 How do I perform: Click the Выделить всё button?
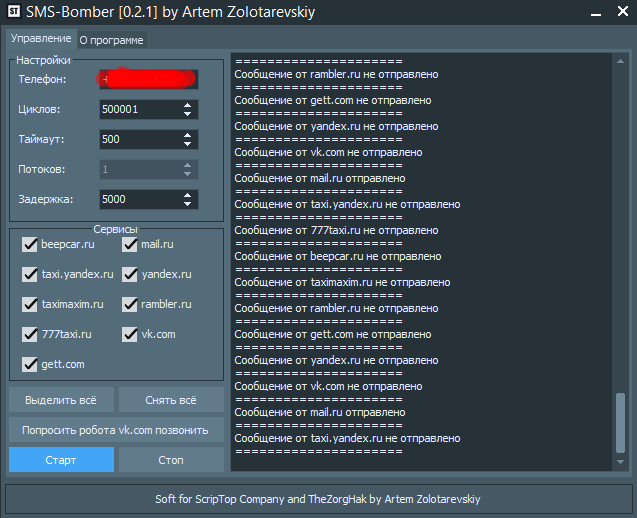click(x=61, y=400)
